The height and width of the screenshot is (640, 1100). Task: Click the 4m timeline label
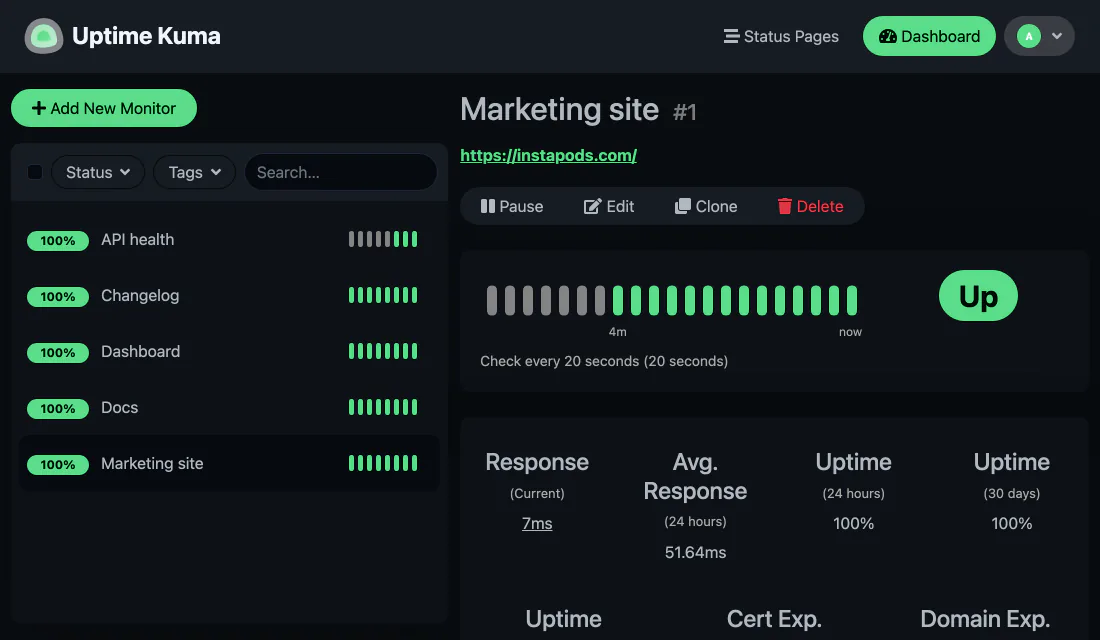pyautogui.click(x=617, y=332)
